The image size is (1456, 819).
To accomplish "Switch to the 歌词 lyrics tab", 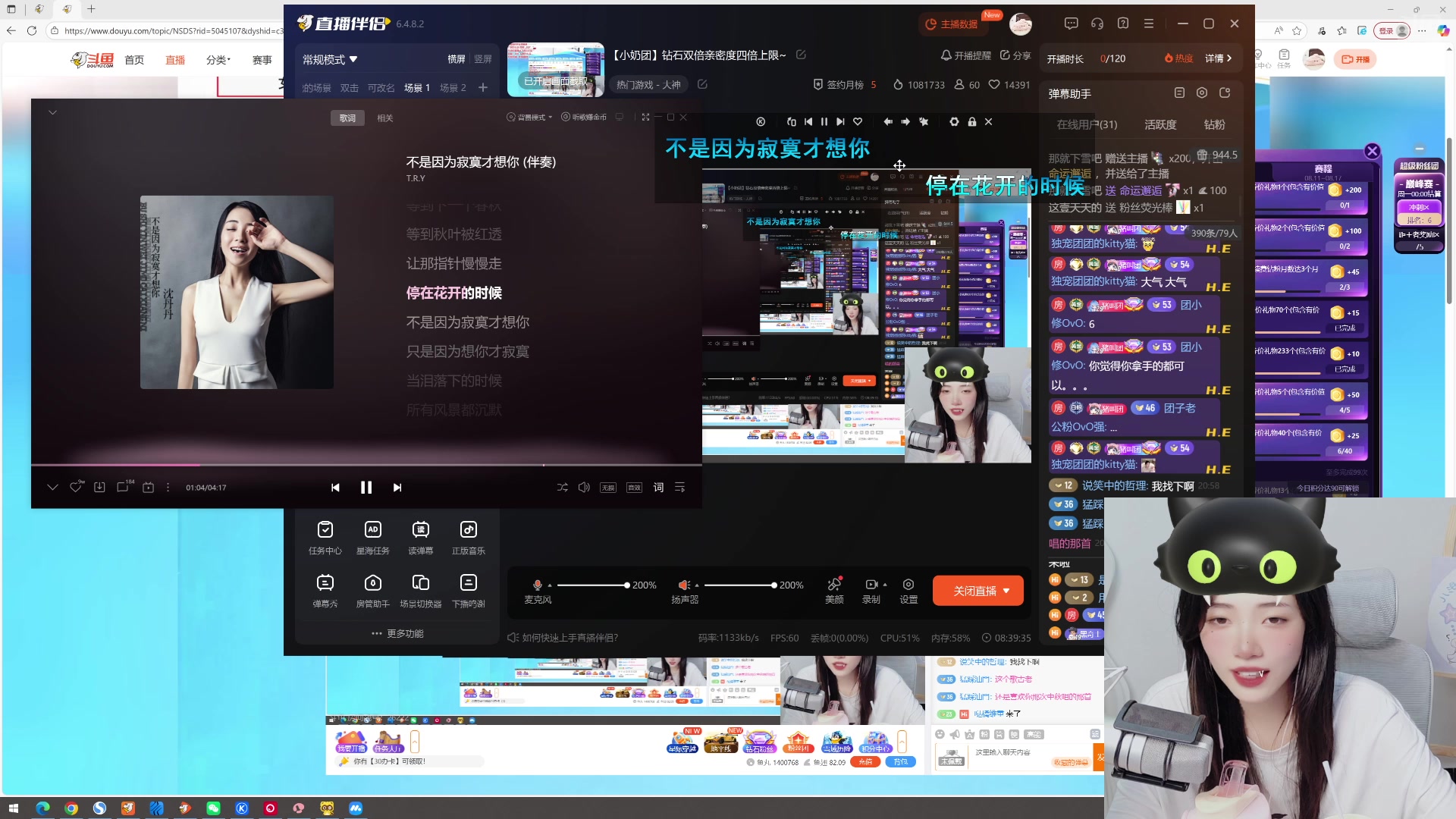I will 347,118.
